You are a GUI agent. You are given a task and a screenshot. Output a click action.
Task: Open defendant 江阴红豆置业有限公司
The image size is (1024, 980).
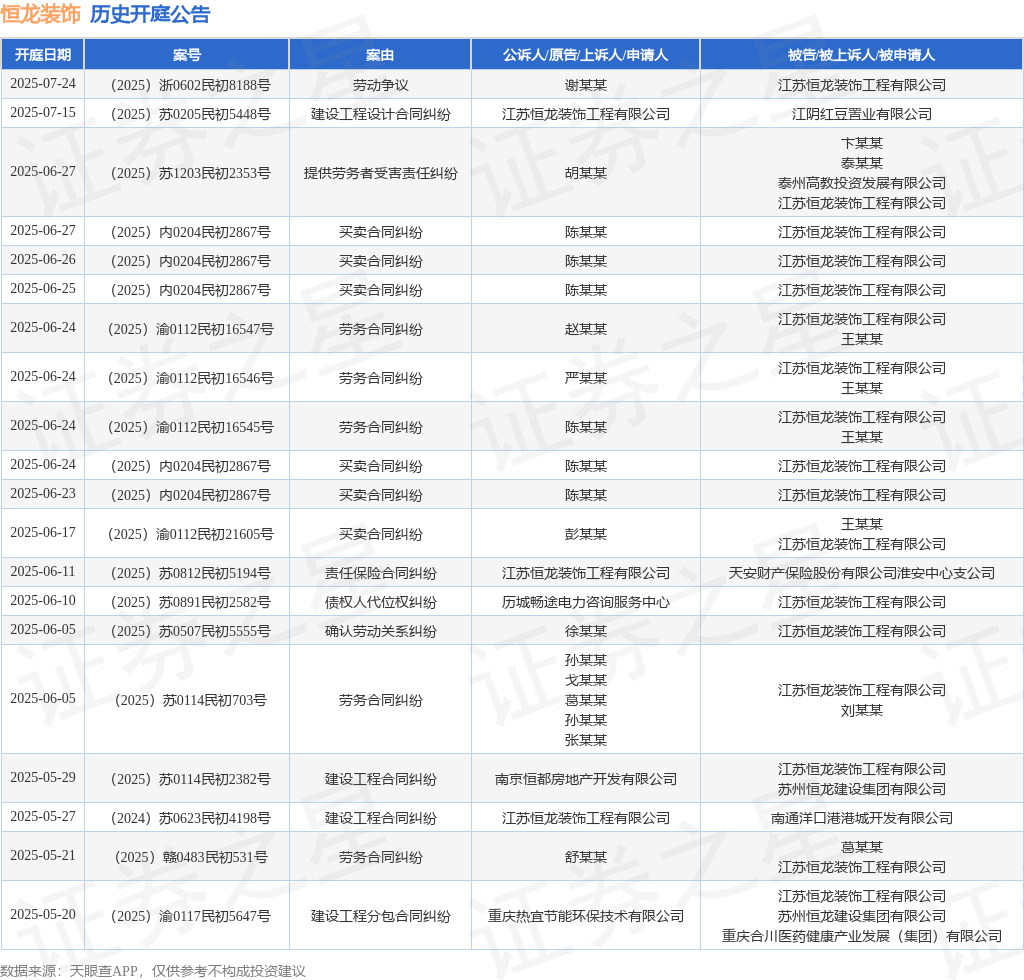(x=861, y=114)
